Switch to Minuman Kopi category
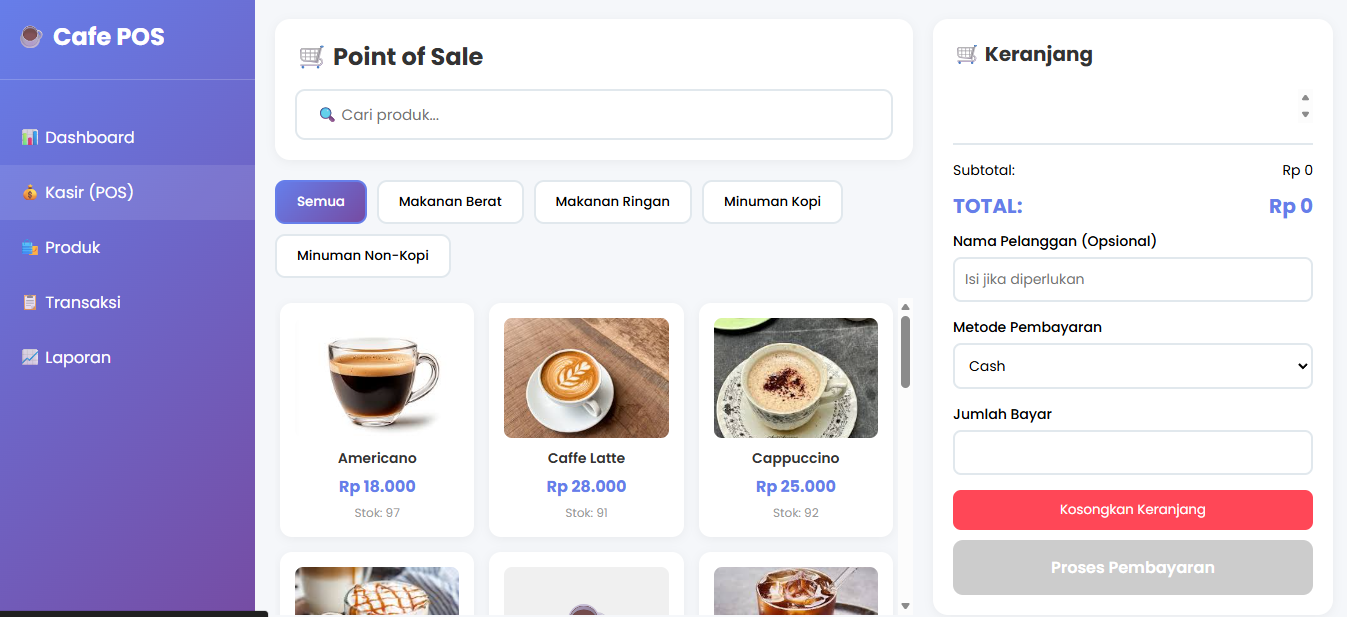 click(771, 202)
